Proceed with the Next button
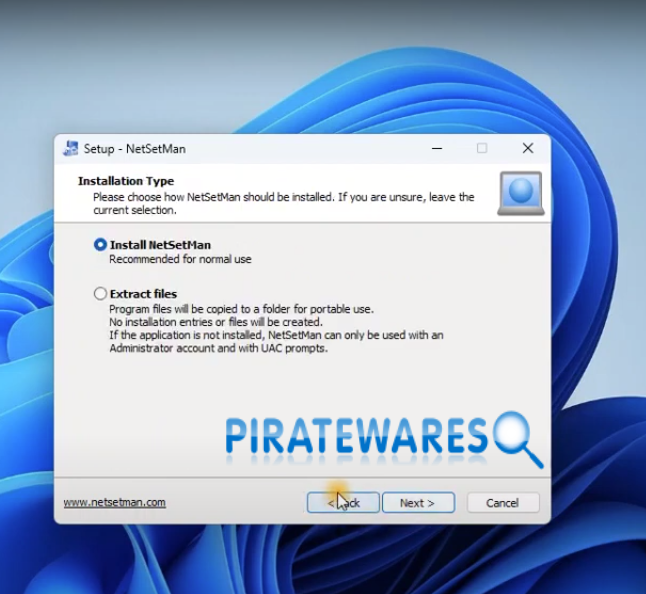Screen dimensions: 646x594 [419, 503]
